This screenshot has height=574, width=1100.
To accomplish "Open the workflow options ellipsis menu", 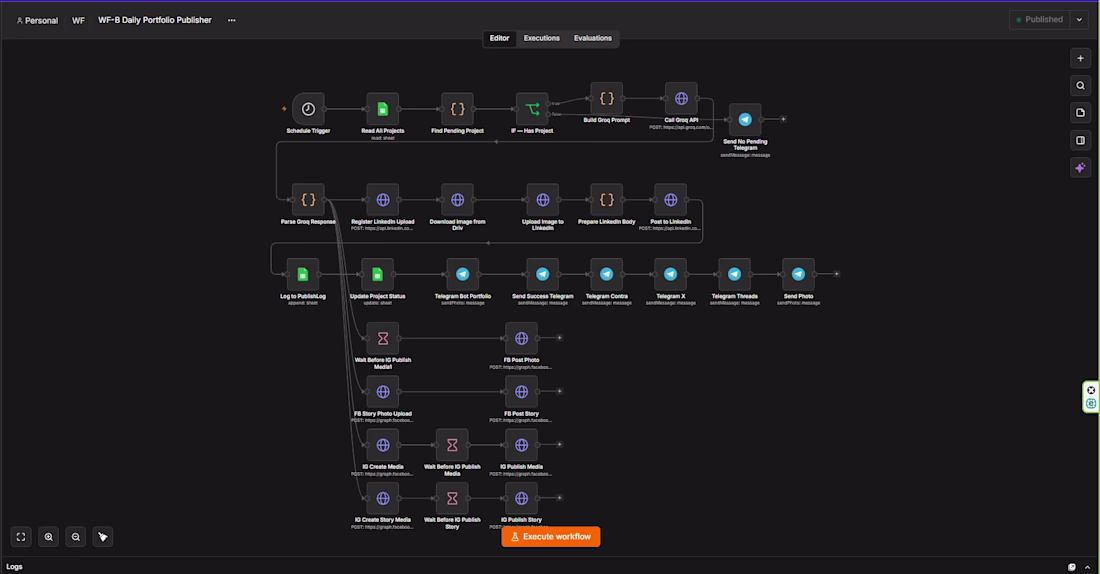I will pos(232,20).
